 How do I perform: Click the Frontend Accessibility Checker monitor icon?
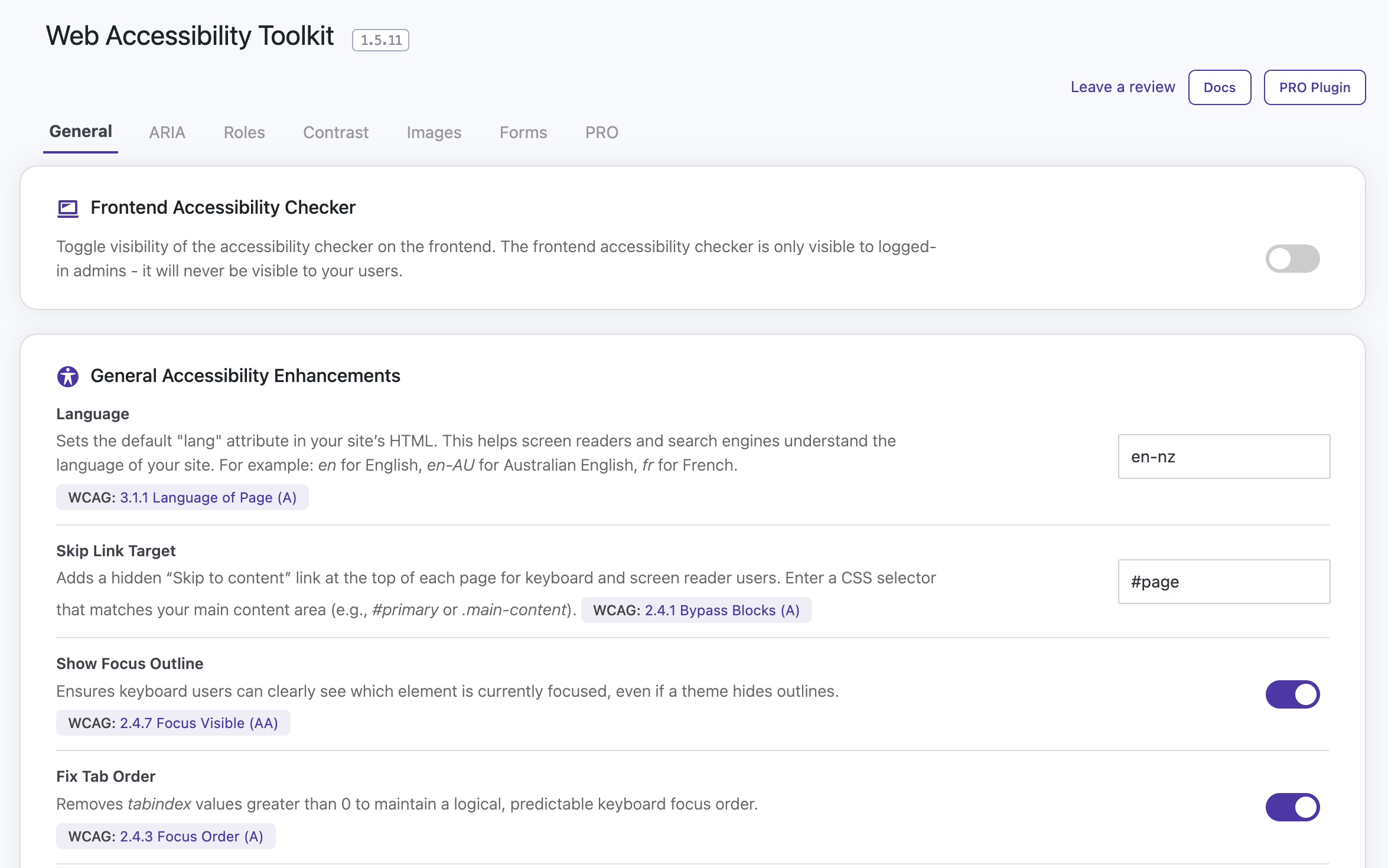68,208
